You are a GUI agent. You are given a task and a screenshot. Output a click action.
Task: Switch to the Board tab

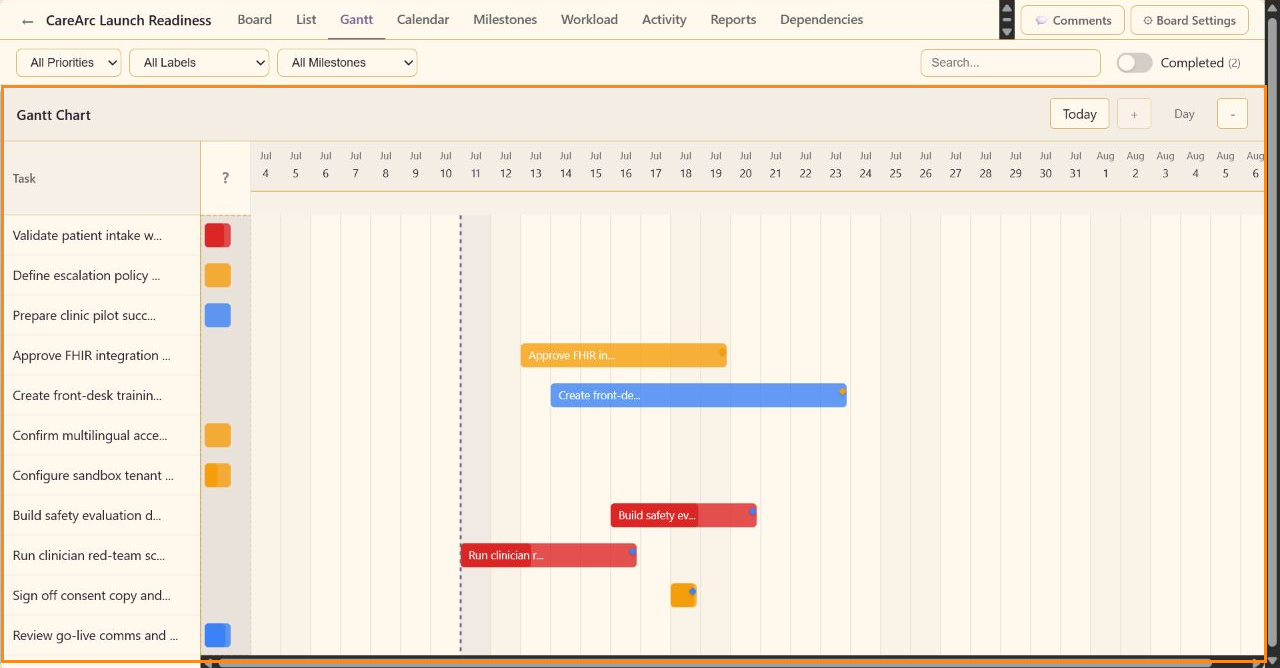(255, 20)
